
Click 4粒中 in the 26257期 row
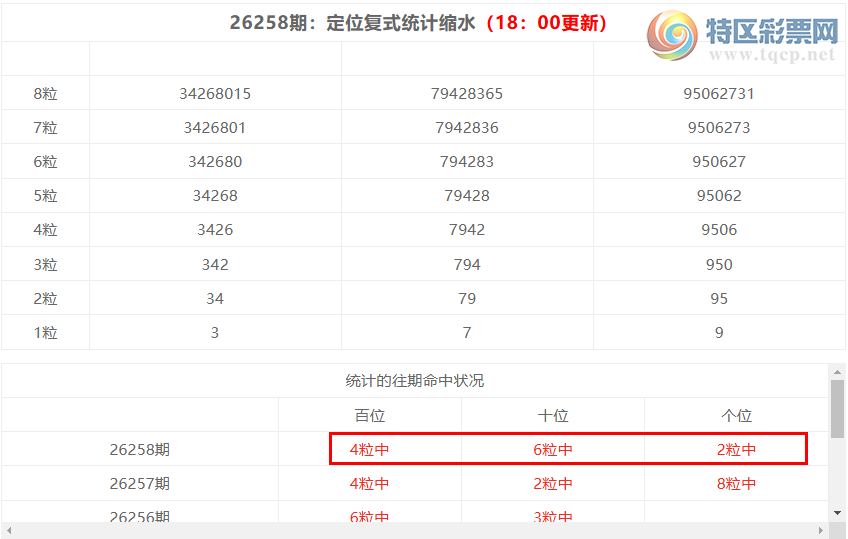[369, 483]
